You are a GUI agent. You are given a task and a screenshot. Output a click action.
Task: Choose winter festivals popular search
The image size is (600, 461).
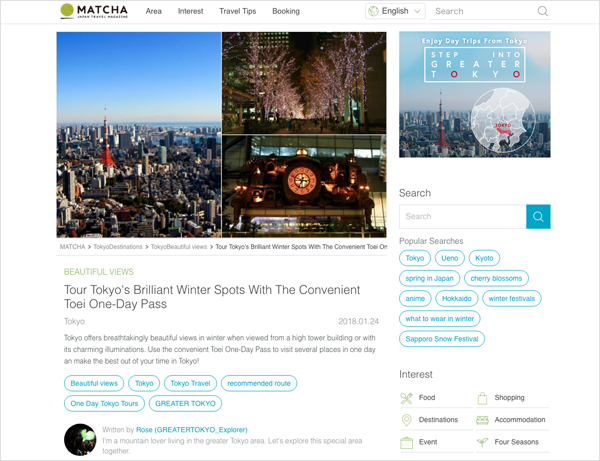pos(512,299)
